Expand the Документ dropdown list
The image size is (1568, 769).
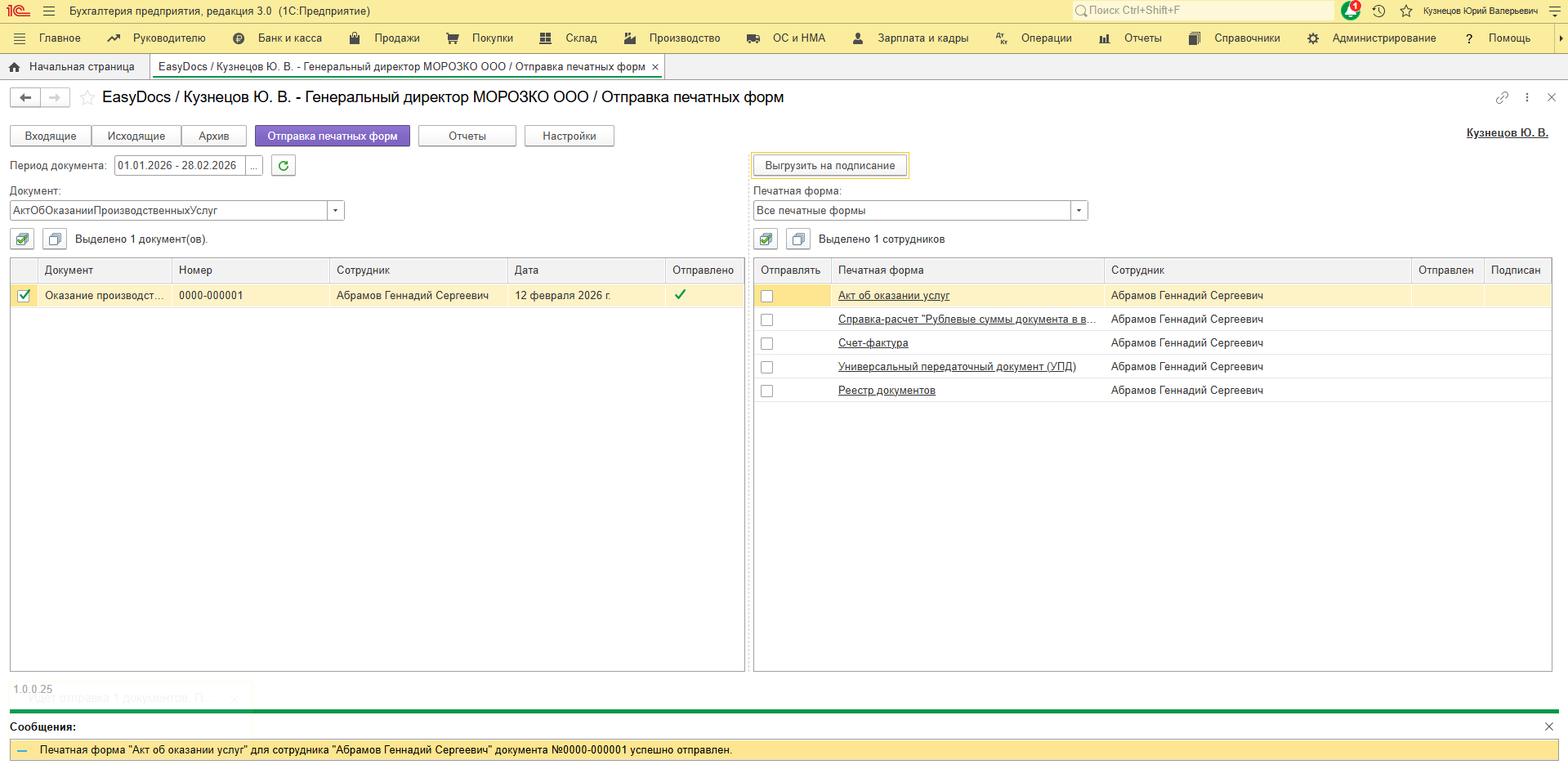point(335,211)
